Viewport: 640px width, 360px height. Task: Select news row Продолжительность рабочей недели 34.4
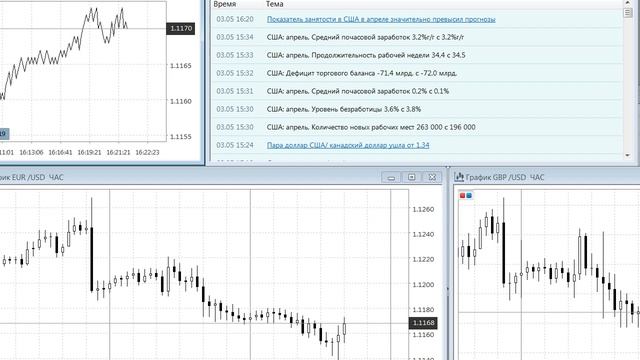point(417,55)
